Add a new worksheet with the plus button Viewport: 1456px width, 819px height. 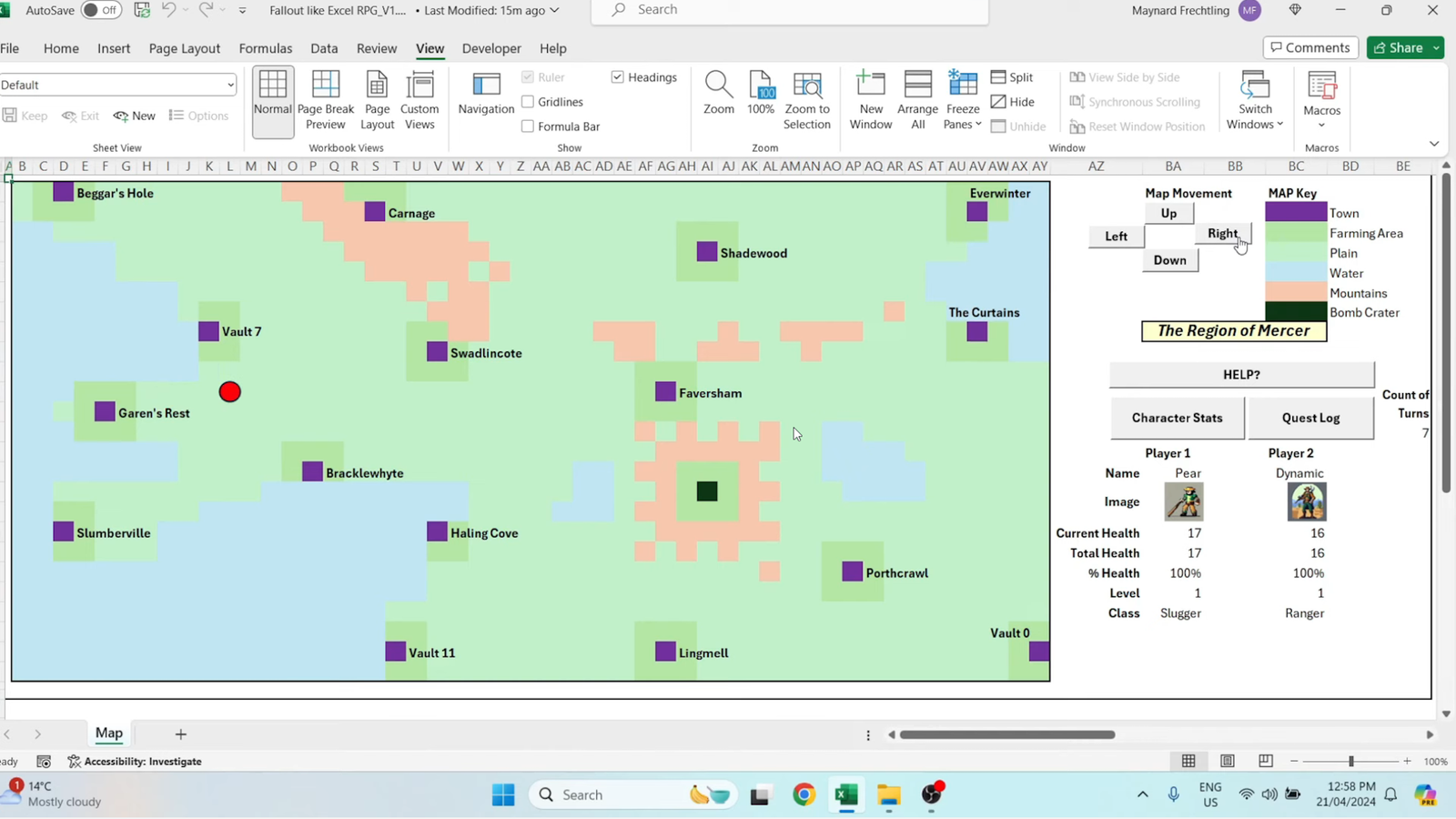point(179,733)
